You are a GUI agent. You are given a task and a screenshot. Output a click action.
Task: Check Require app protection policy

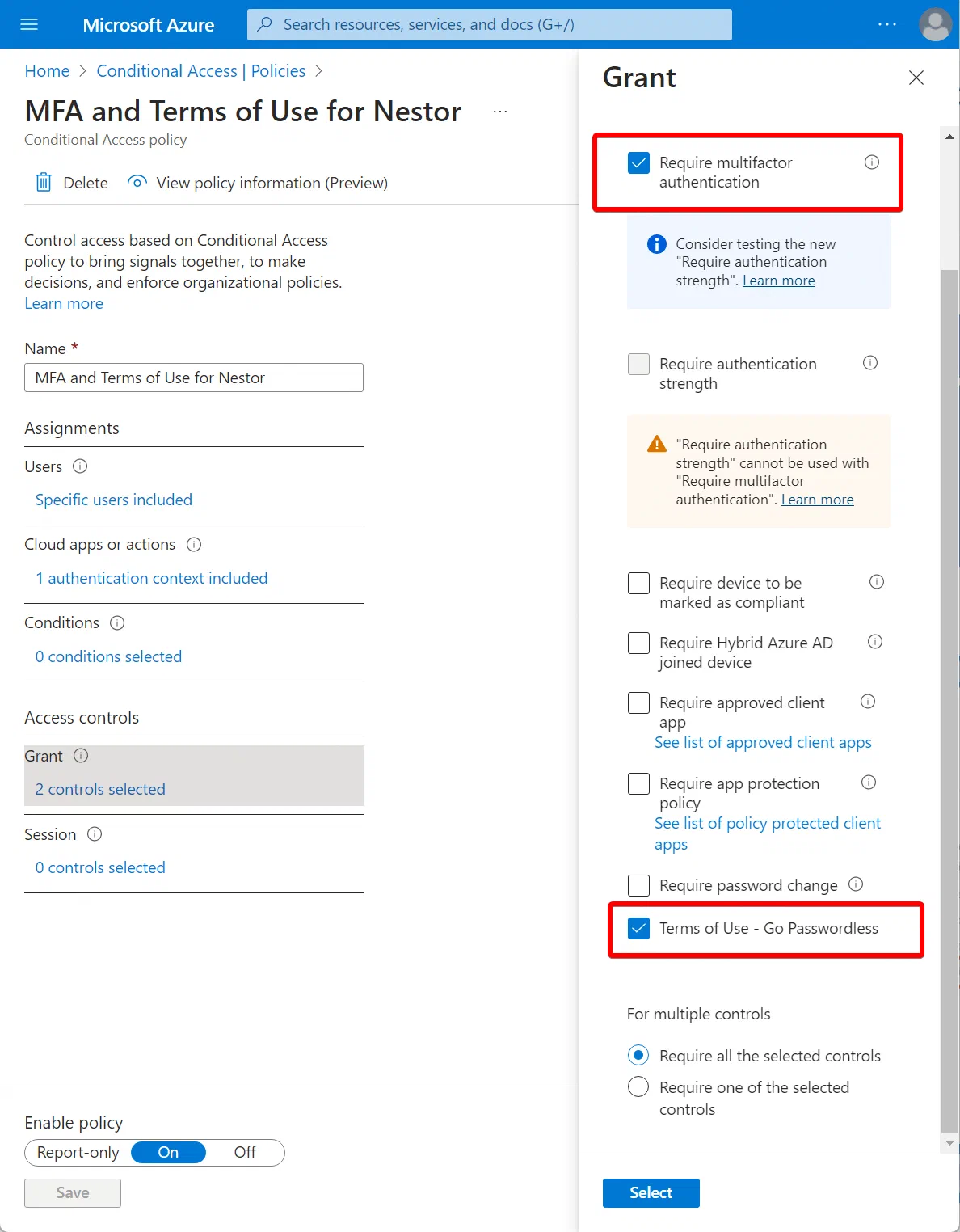pyautogui.click(x=638, y=783)
